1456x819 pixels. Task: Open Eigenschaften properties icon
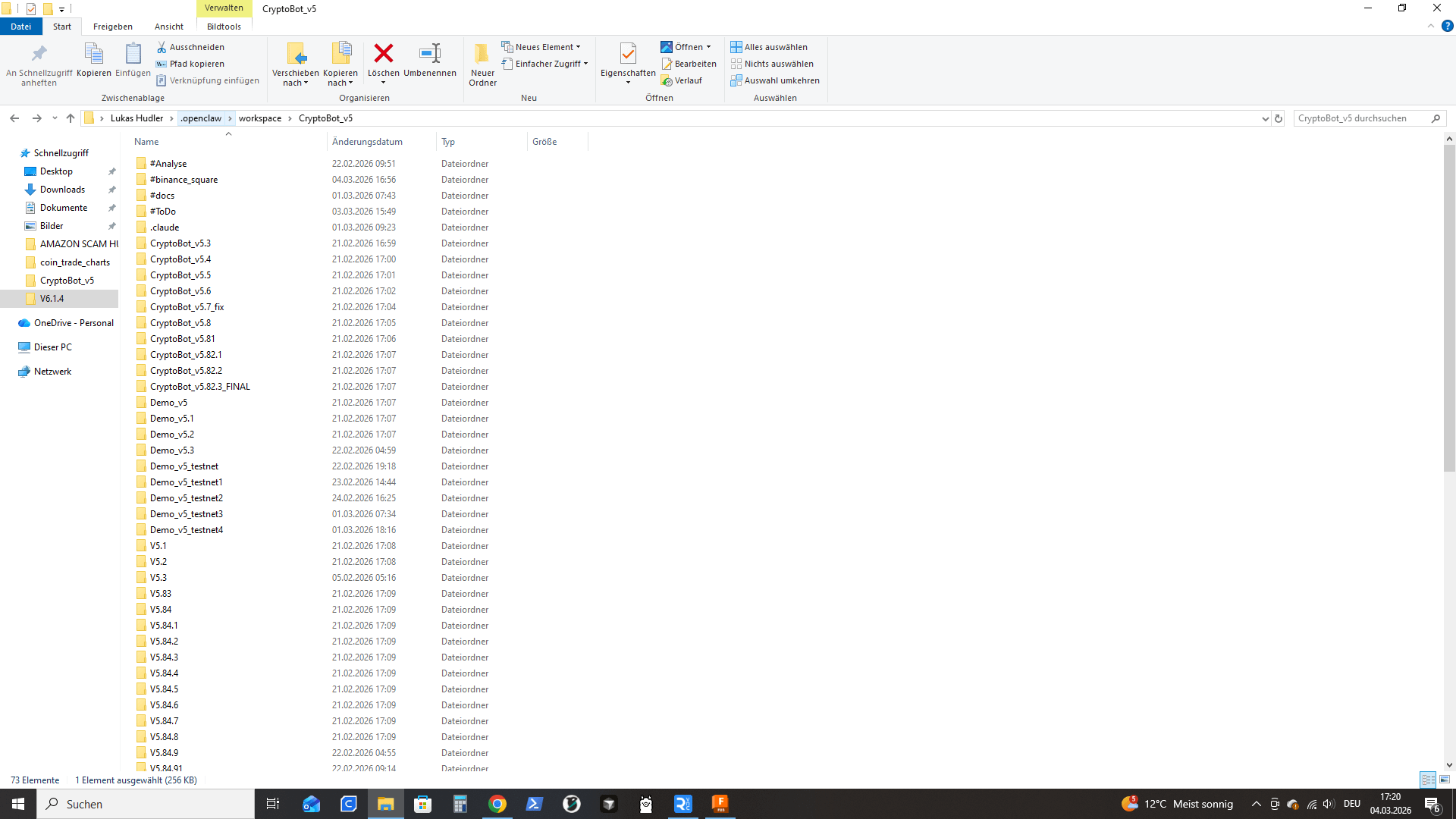coord(628,54)
